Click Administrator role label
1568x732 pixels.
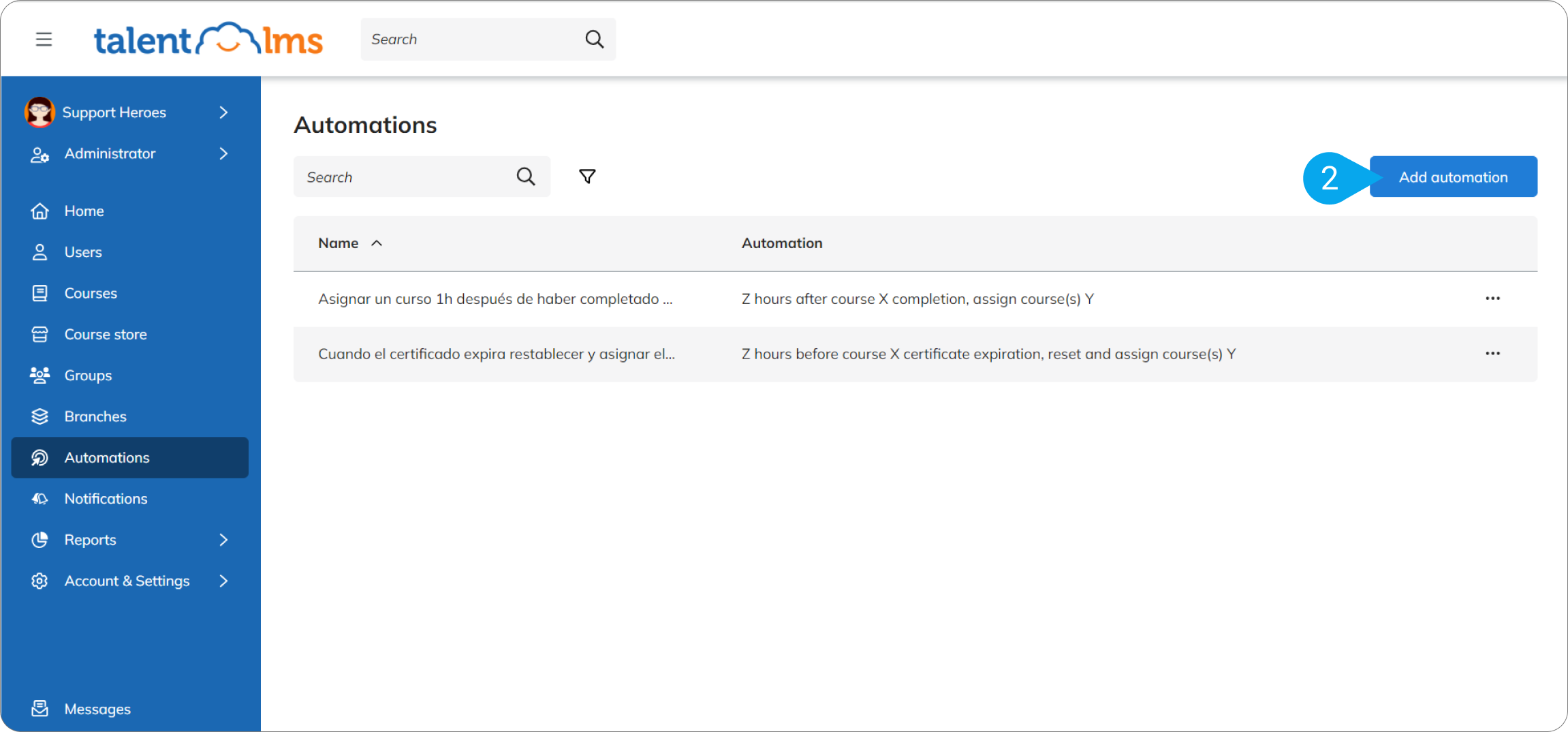[110, 154]
